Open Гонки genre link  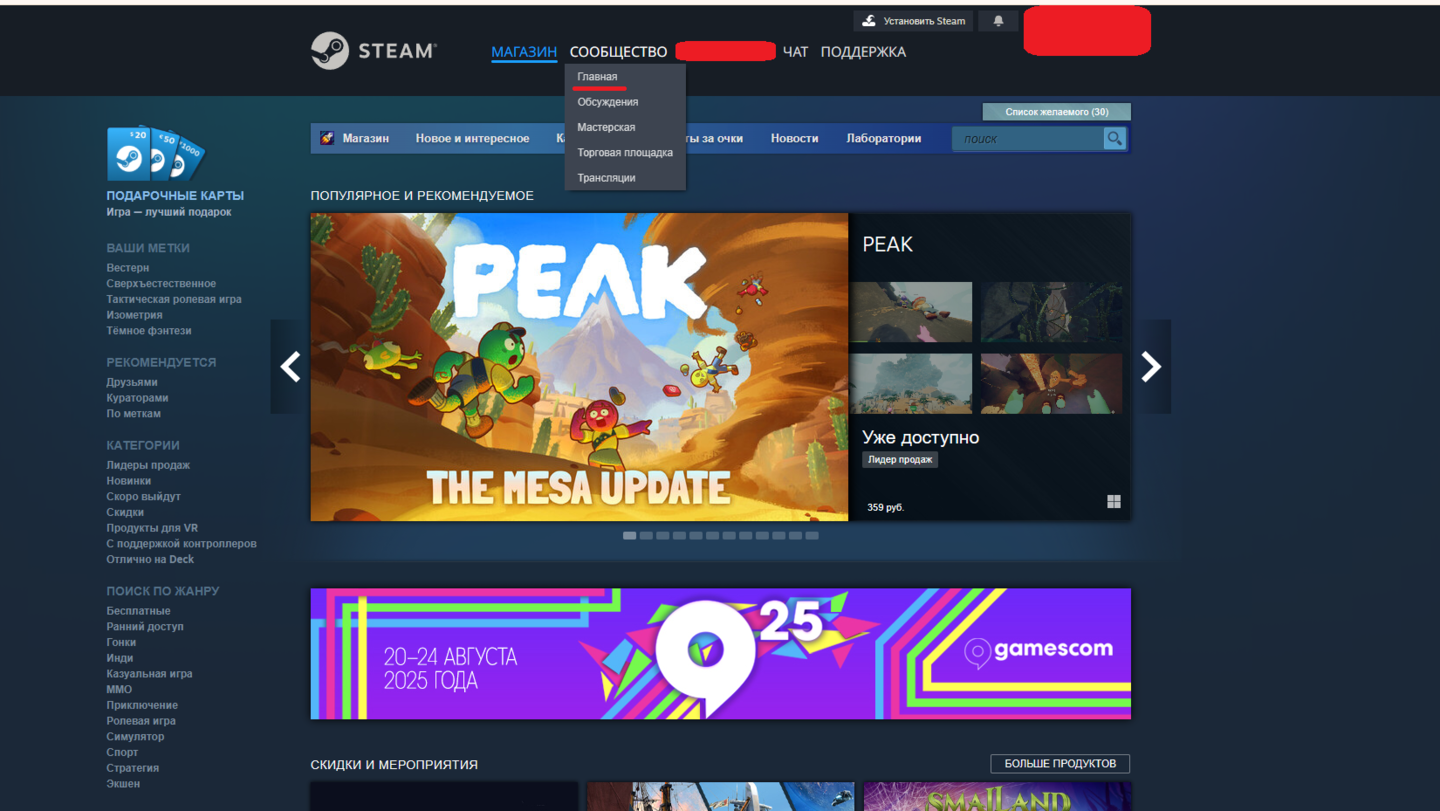tap(121, 642)
